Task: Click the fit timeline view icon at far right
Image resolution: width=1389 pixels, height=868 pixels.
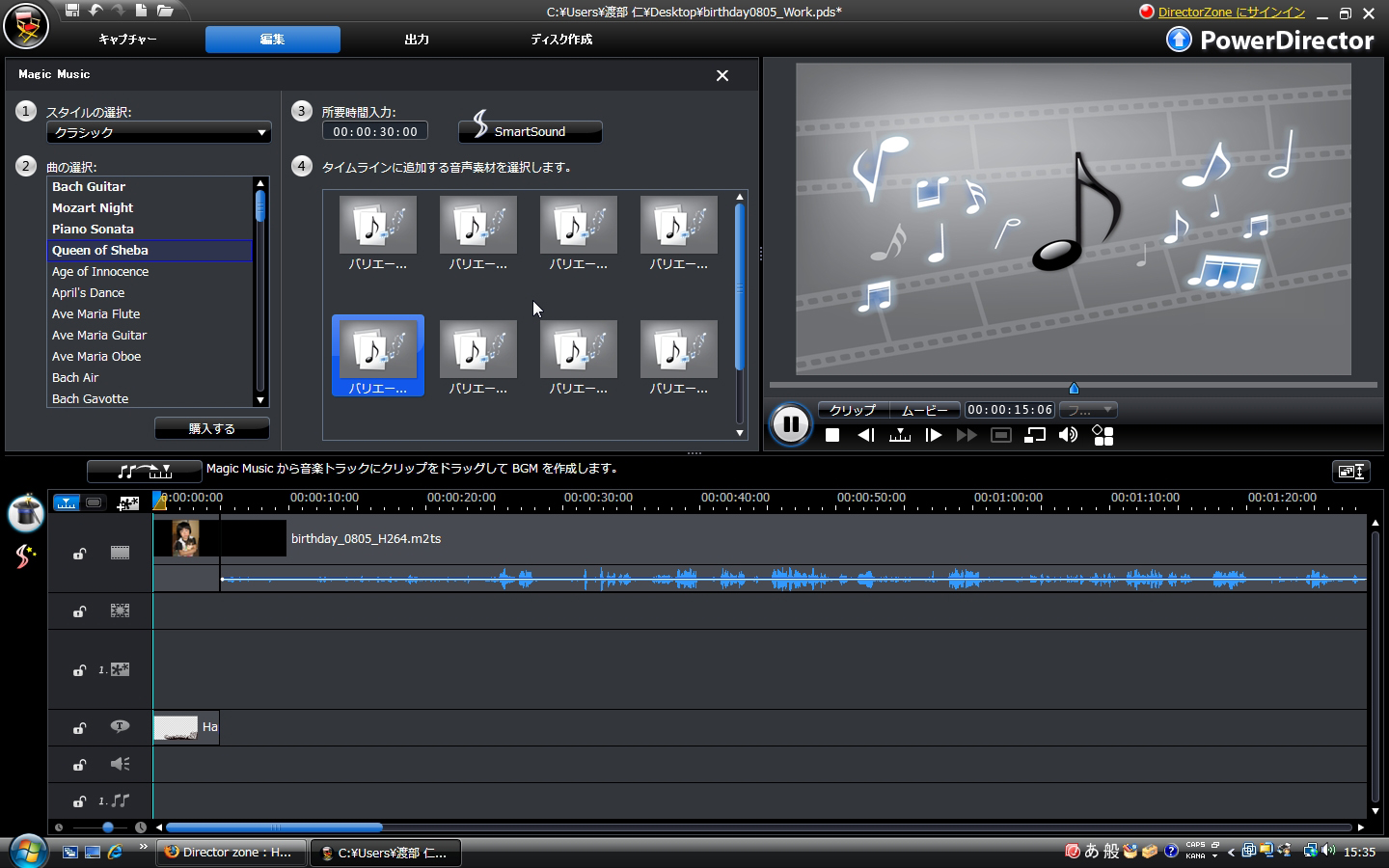Action: 1350,472
